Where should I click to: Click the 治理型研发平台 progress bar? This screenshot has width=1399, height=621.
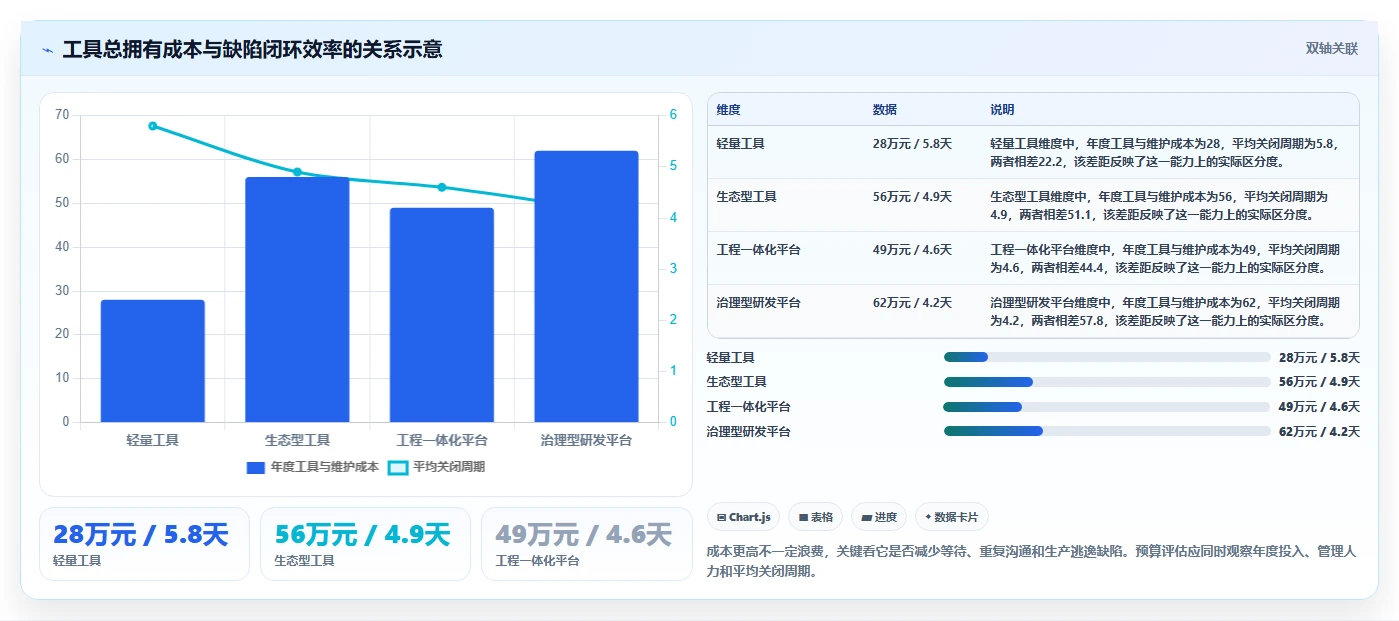(1107, 432)
